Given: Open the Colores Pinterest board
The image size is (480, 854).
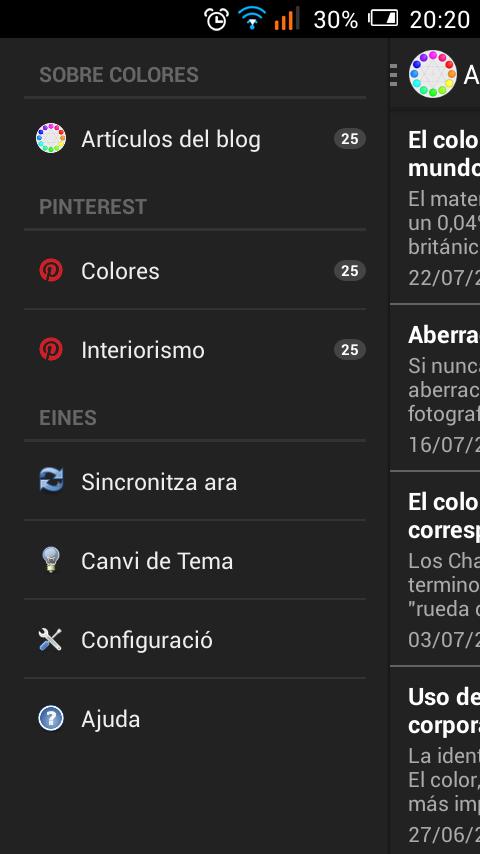Looking at the screenshot, I should coord(195,271).
